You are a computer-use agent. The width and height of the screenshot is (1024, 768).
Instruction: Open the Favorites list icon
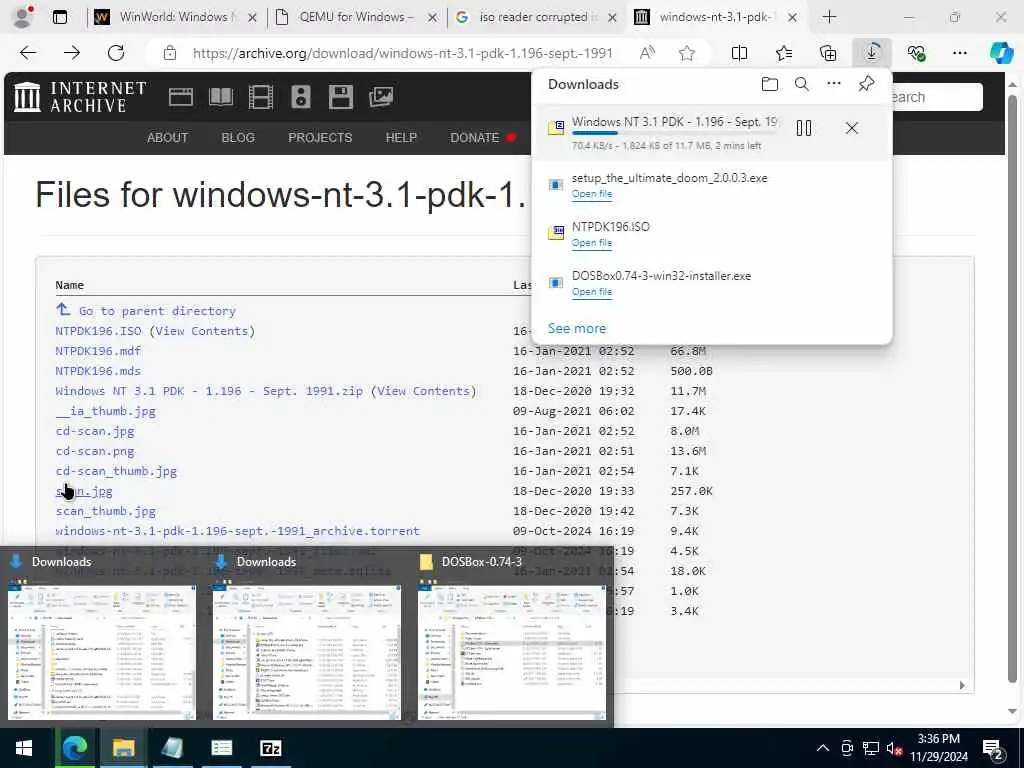pyautogui.click(x=784, y=53)
